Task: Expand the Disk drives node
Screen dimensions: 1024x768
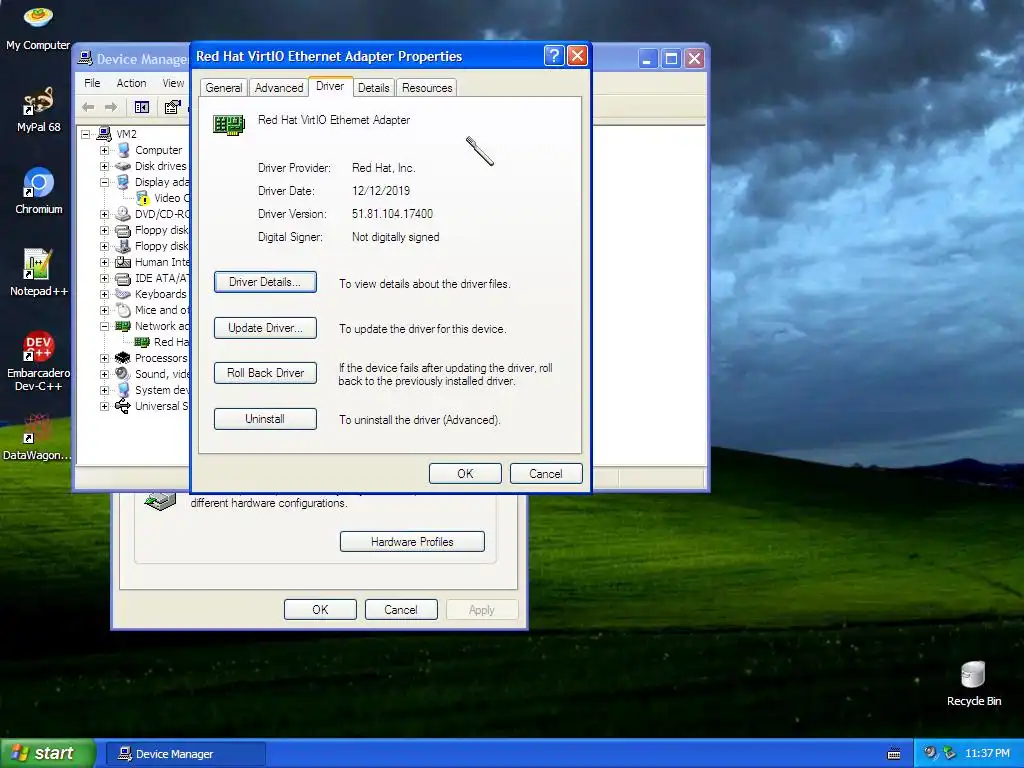Action: (104, 166)
